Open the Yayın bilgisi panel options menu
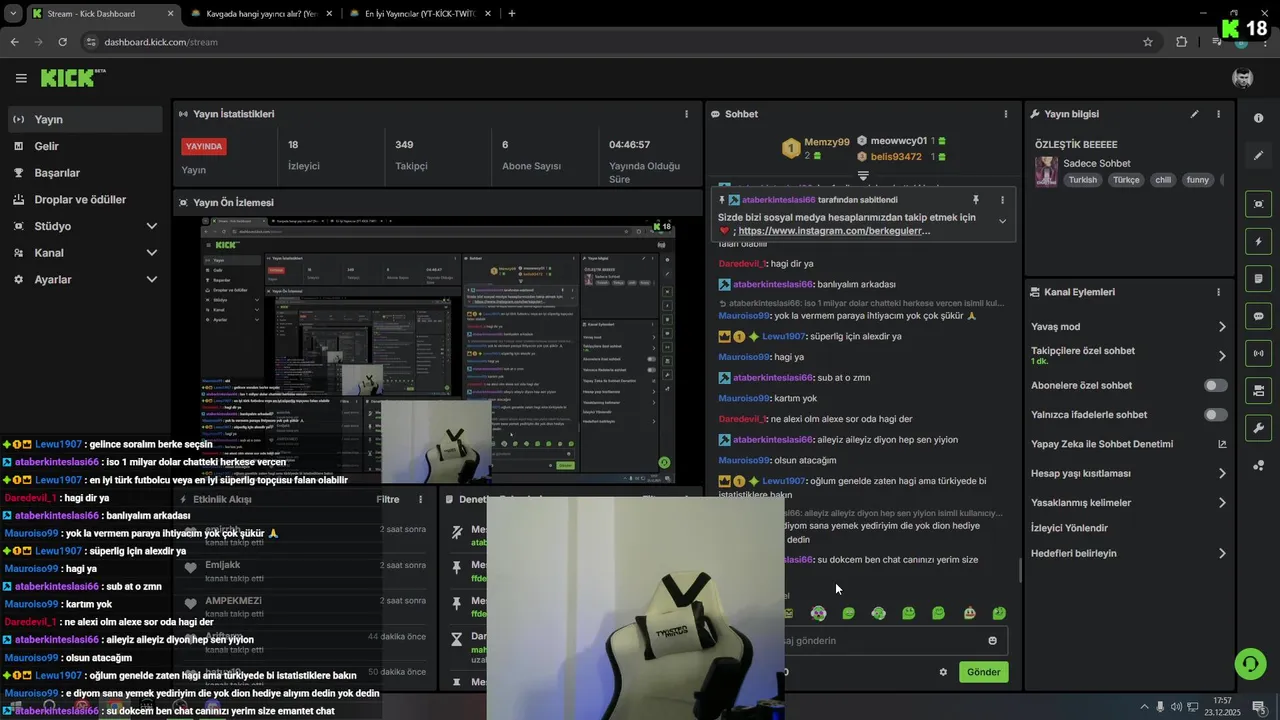Screen dimensions: 1280x720 pyautogui.click(x=1218, y=114)
